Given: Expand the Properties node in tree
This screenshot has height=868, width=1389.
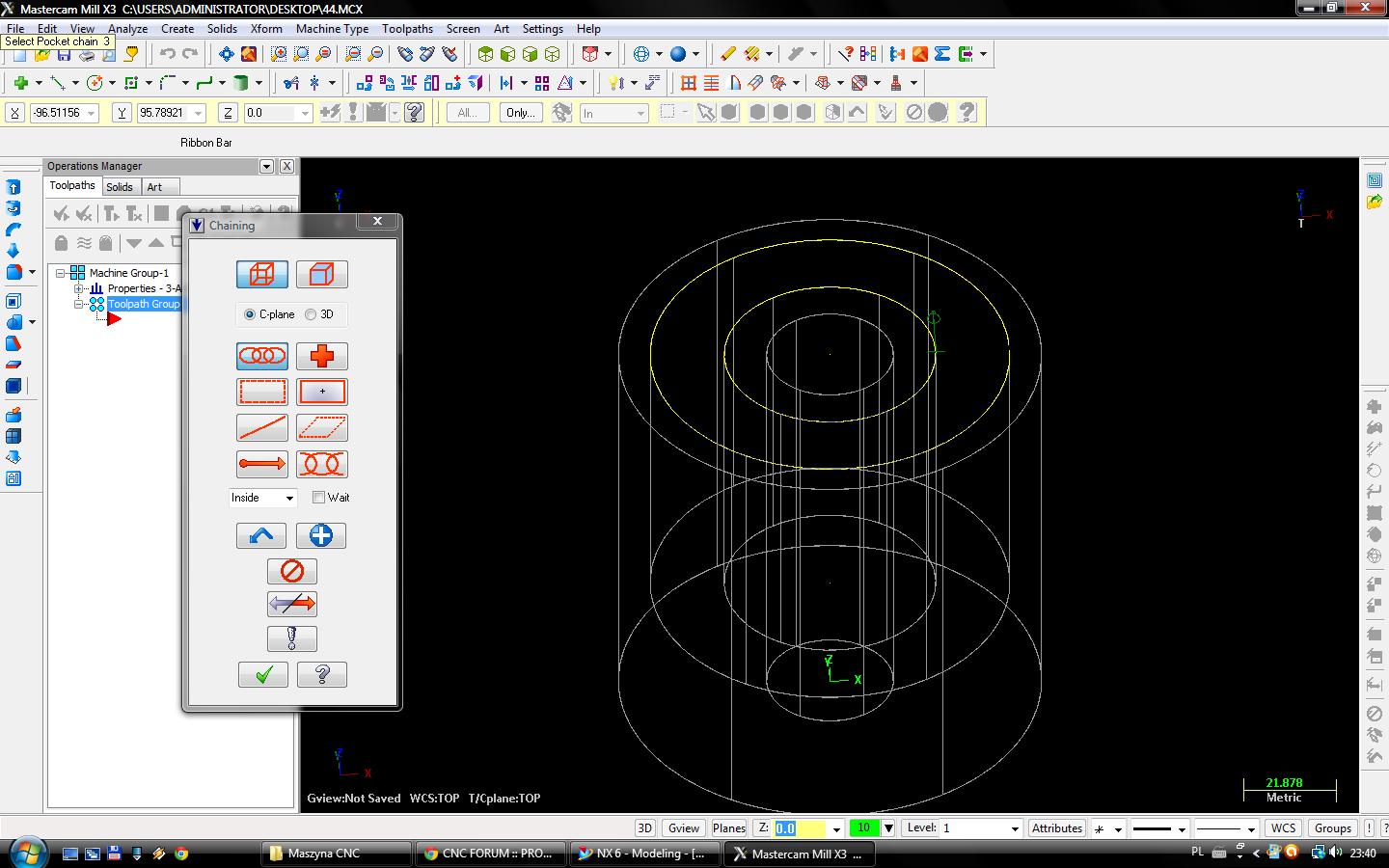Looking at the screenshot, I should [x=80, y=288].
